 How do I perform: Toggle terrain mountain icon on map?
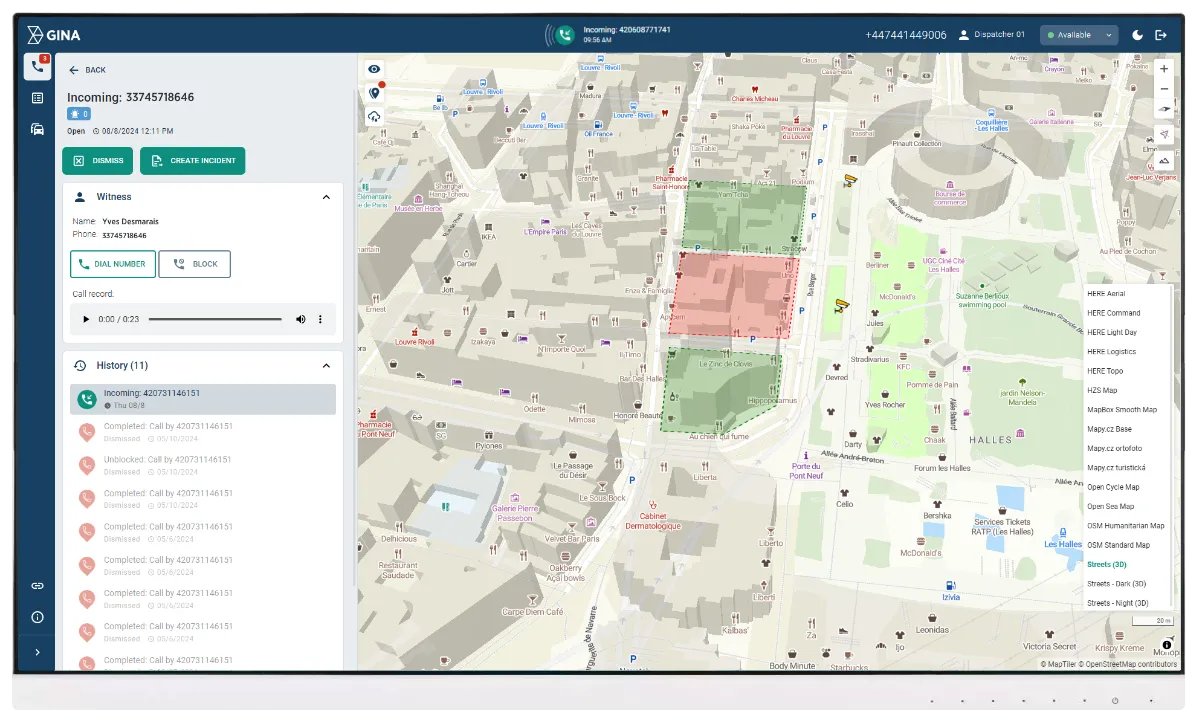click(1164, 161)
